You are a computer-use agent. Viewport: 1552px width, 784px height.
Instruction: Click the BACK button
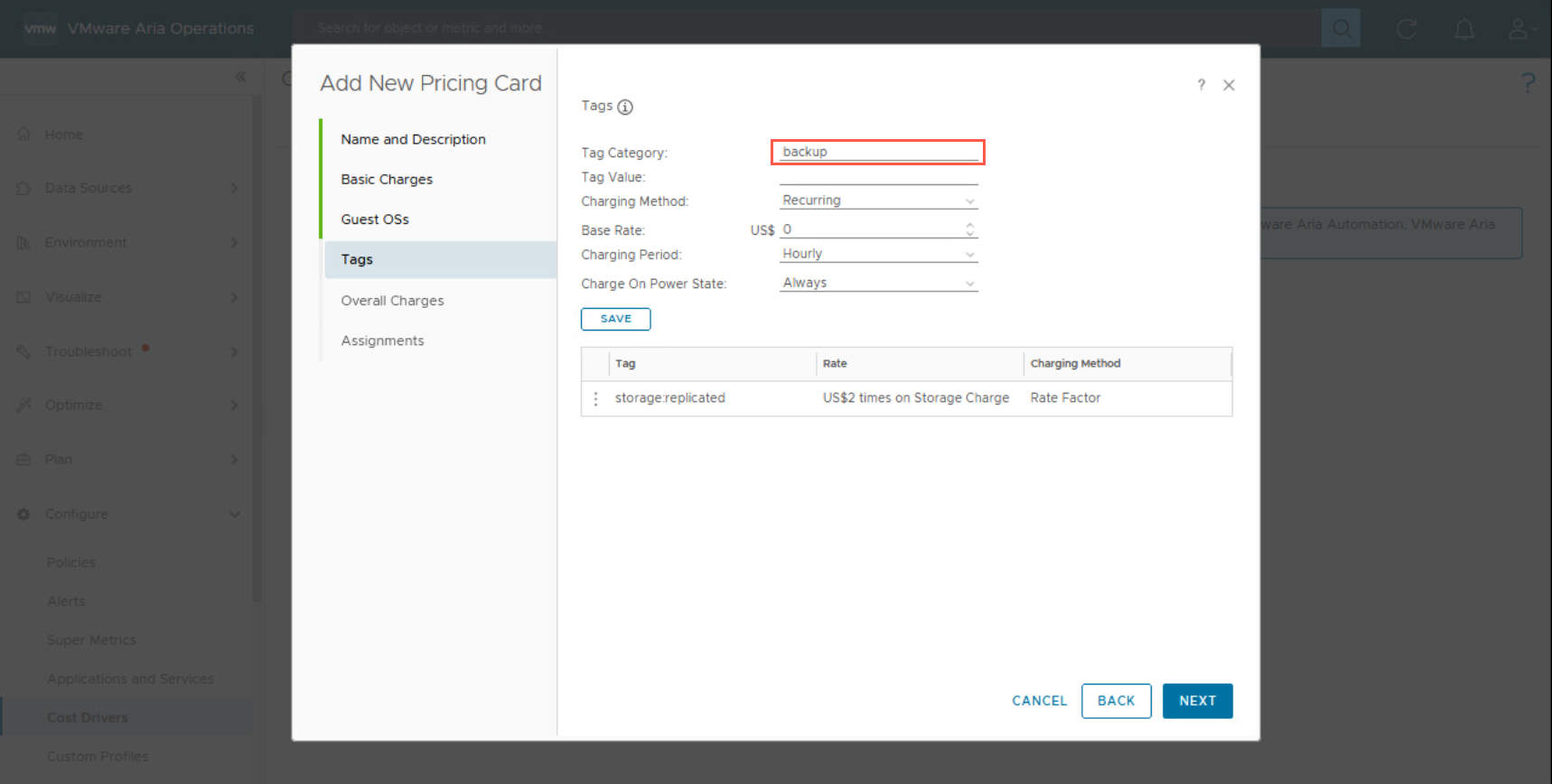click(1116, 701)
